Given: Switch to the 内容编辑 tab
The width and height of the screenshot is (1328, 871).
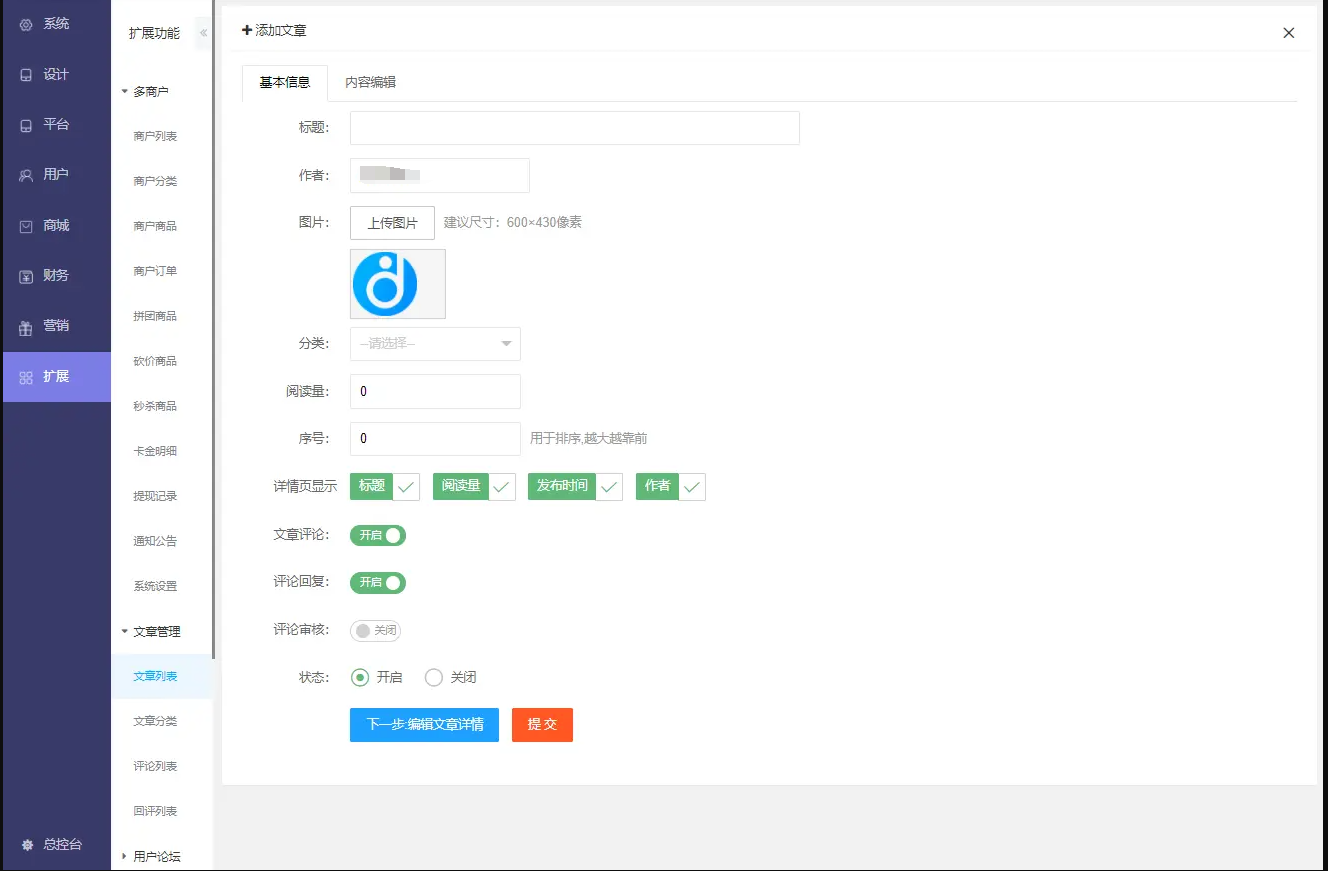Looking at the screenshot, I should (371, 82).
